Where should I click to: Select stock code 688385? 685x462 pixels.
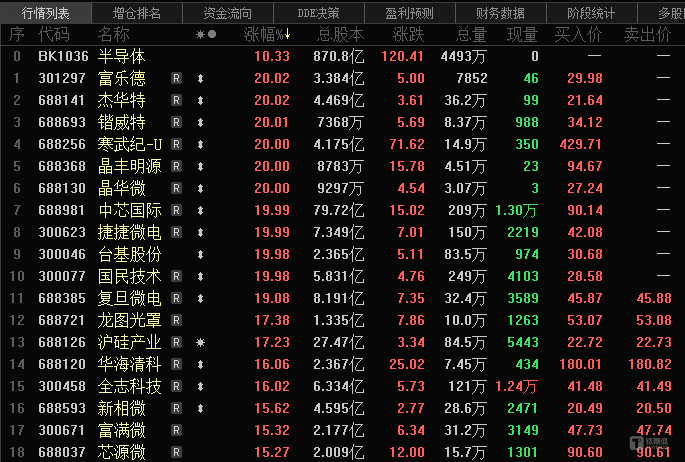62,298
